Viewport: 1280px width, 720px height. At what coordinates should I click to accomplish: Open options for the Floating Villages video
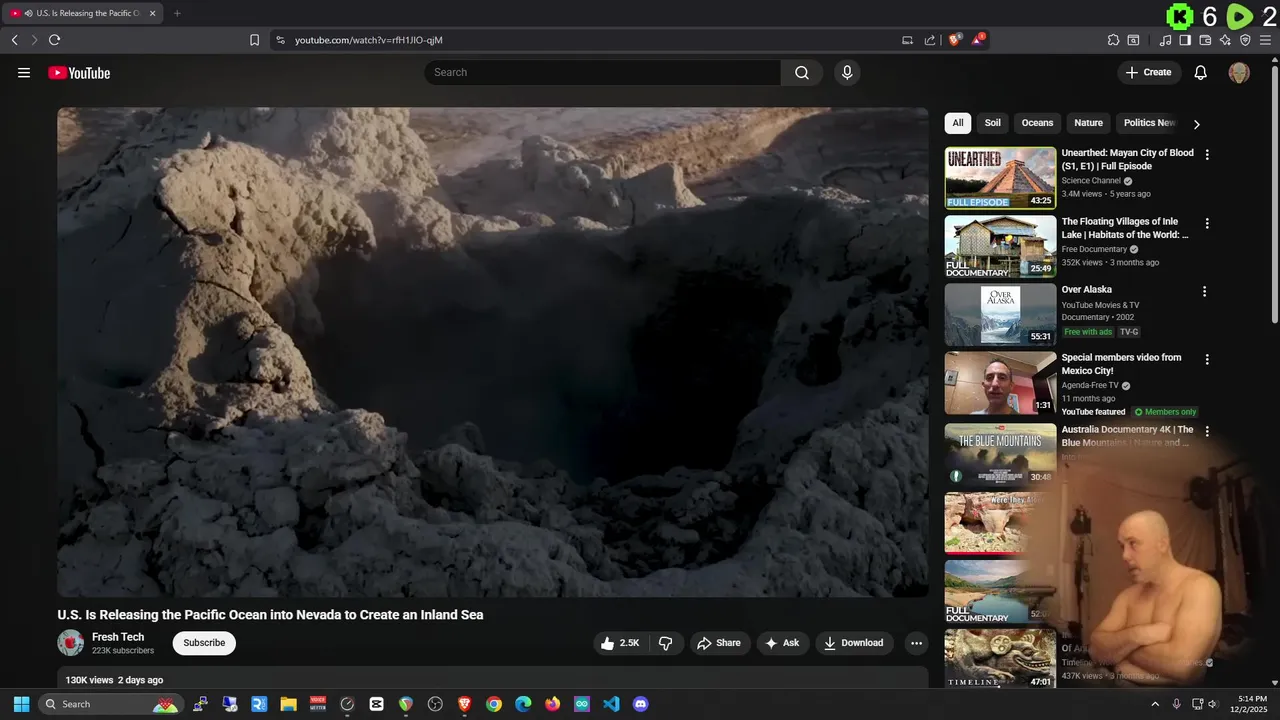(x=1207, y=224)
